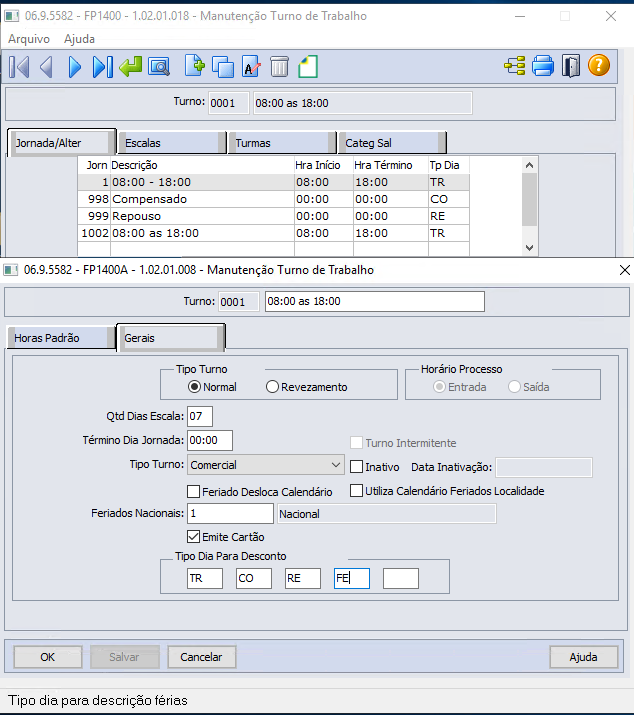This screenshot has width=634, height=715.
Task: Click the dialog Turno description field
Action: point(375,301)
